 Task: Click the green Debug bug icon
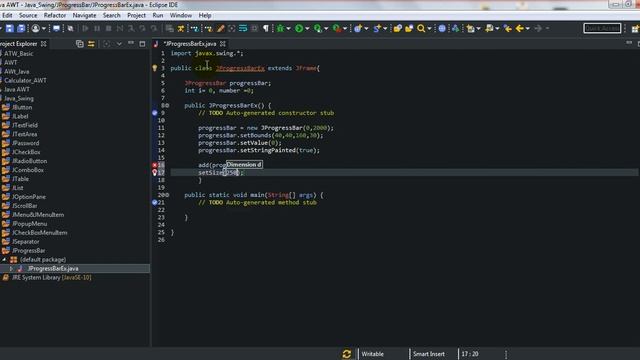coord(280,28)
